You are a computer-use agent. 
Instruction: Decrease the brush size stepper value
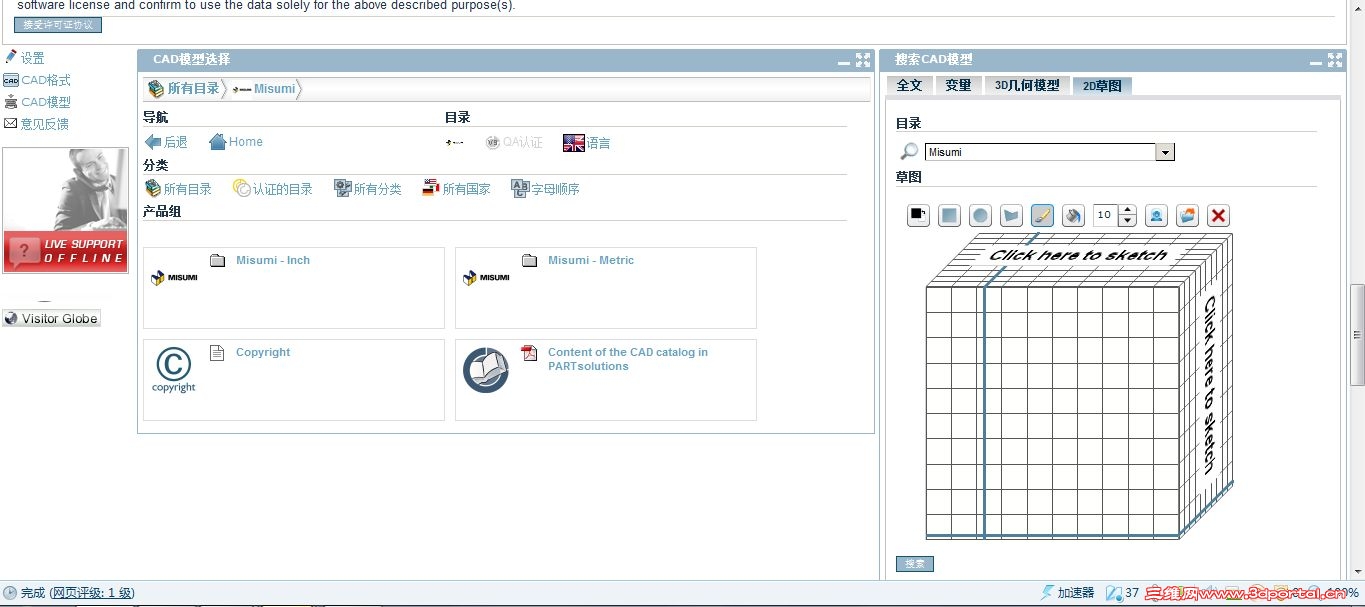tap(1128, 220)
